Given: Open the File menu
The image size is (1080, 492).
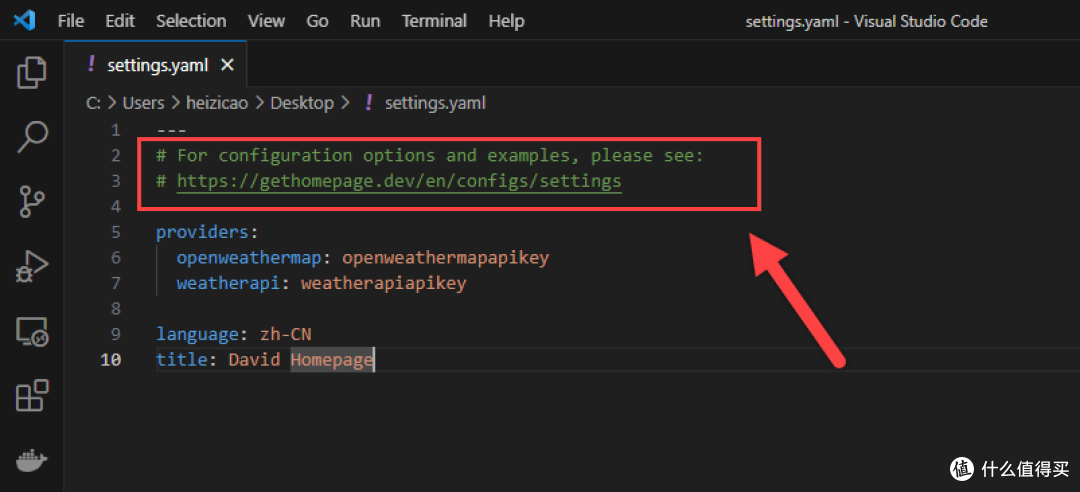Looking at the screenshot, I should point(71,21).
